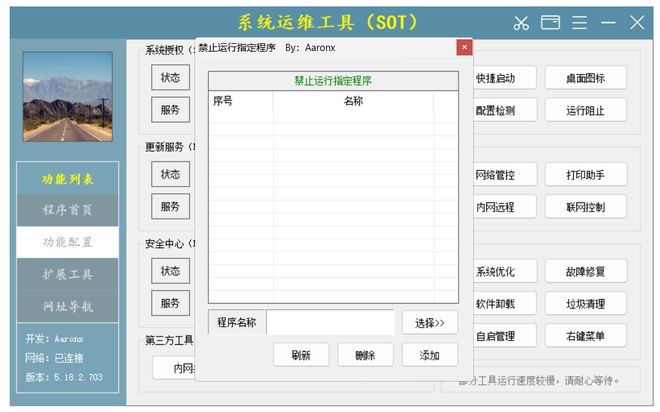Click the window panel icon in title bar

pyautogui.click(x=550, y=22)
